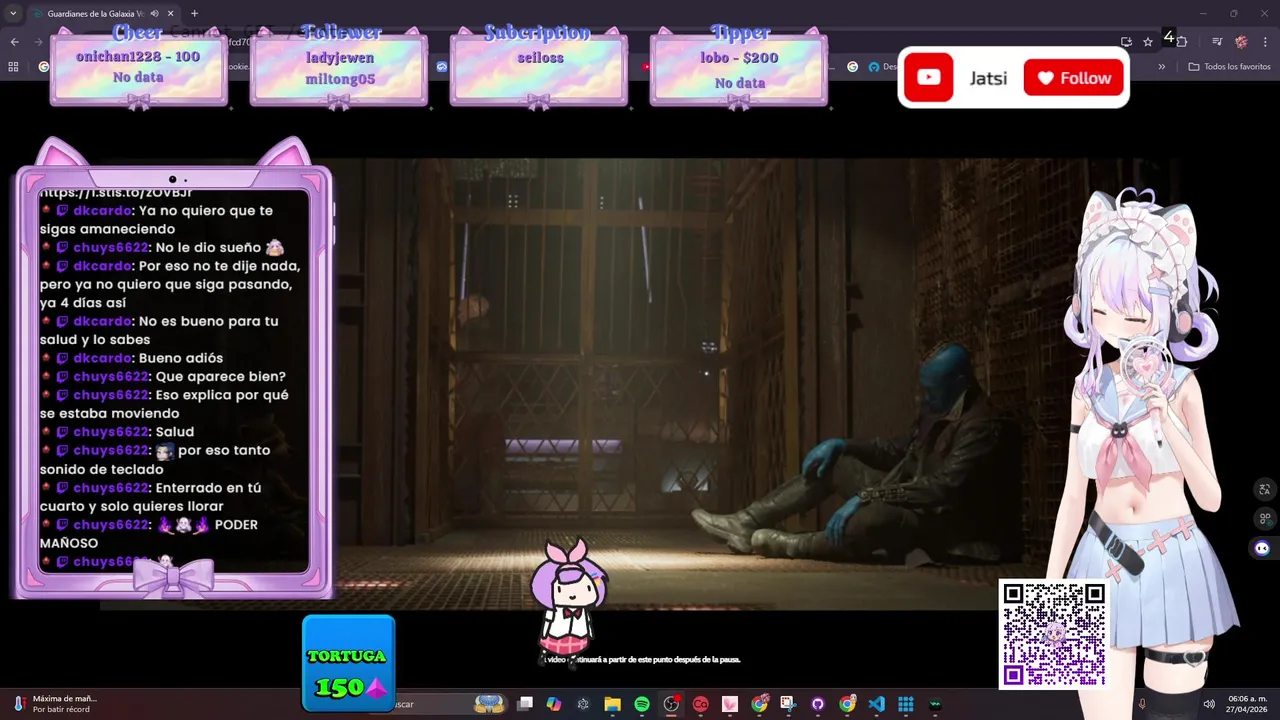Close the Guardianes de la Galaxia tab
The image size is (1280, 720).
[x=171, y=14]
